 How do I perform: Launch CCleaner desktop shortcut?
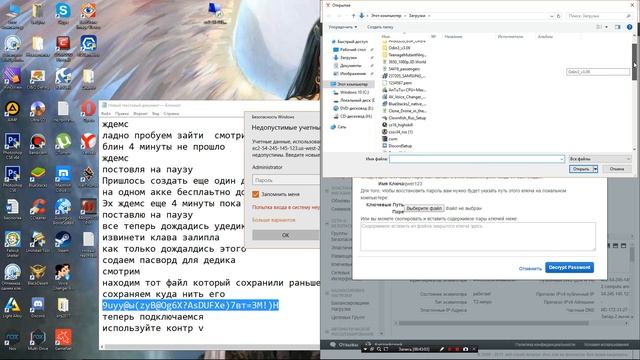tap(38, 209)
